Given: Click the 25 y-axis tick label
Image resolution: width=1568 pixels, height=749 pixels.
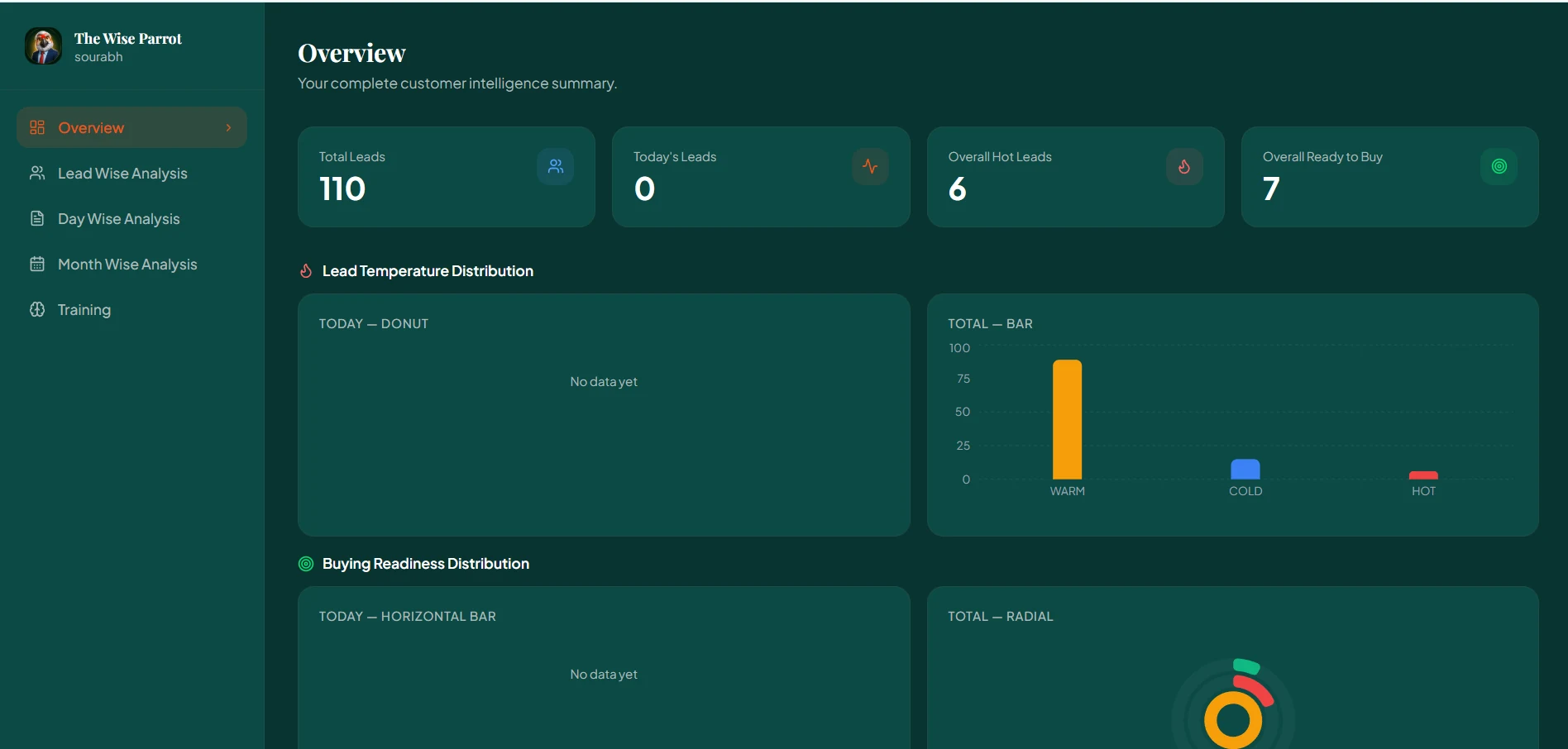Looking at the screenshot, I should (963, 446).
